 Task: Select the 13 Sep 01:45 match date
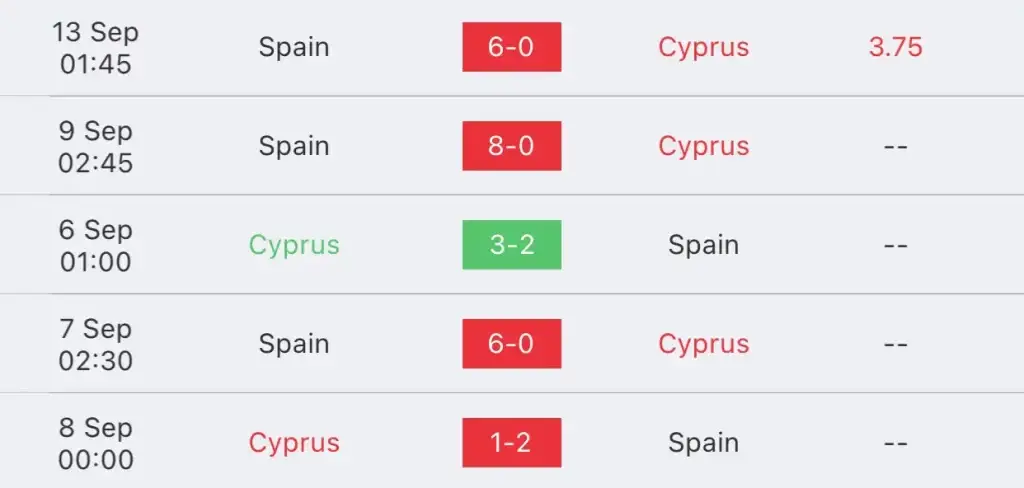coord(96,48)
